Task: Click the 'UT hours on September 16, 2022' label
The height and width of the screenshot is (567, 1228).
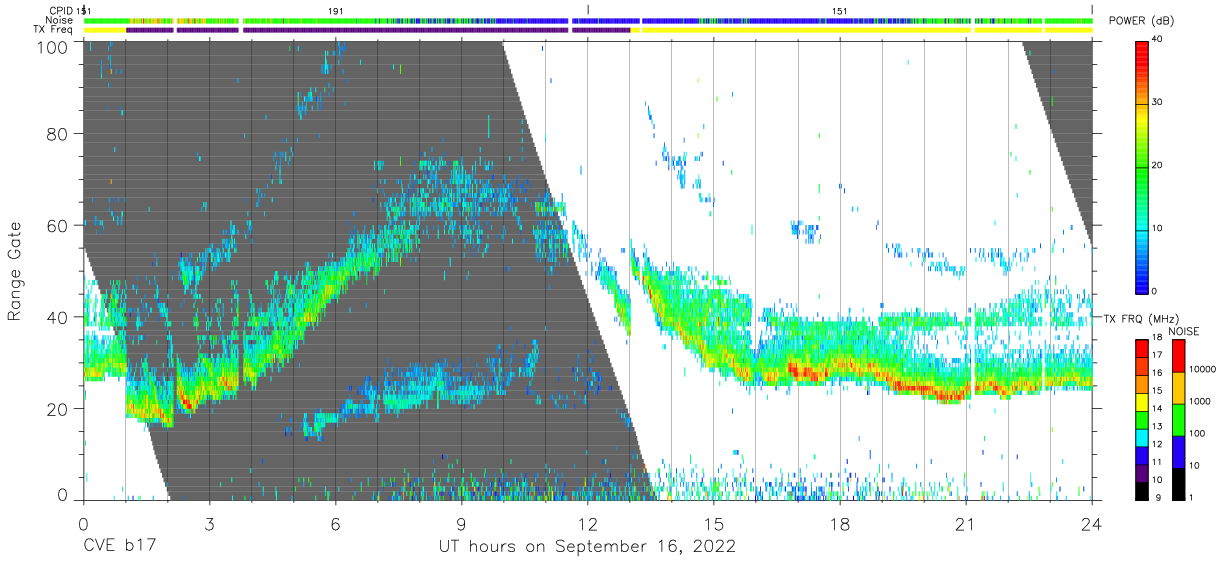Action: point(587,547)
